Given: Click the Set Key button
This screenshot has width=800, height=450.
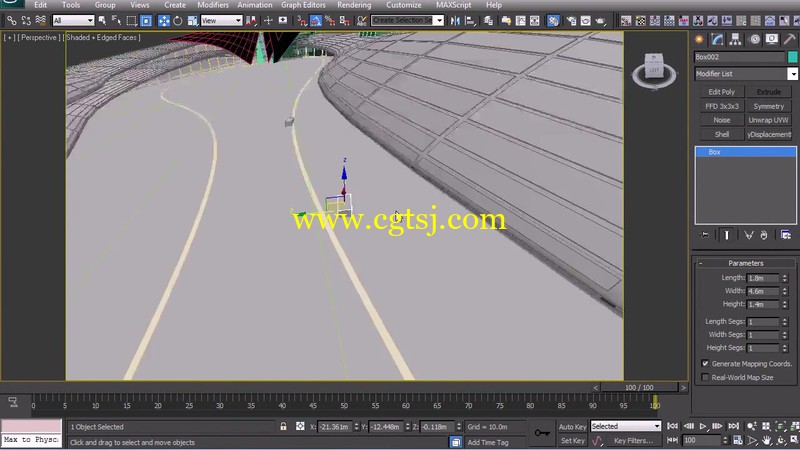Looking at the screenshot, I should [x=572, y=440].
